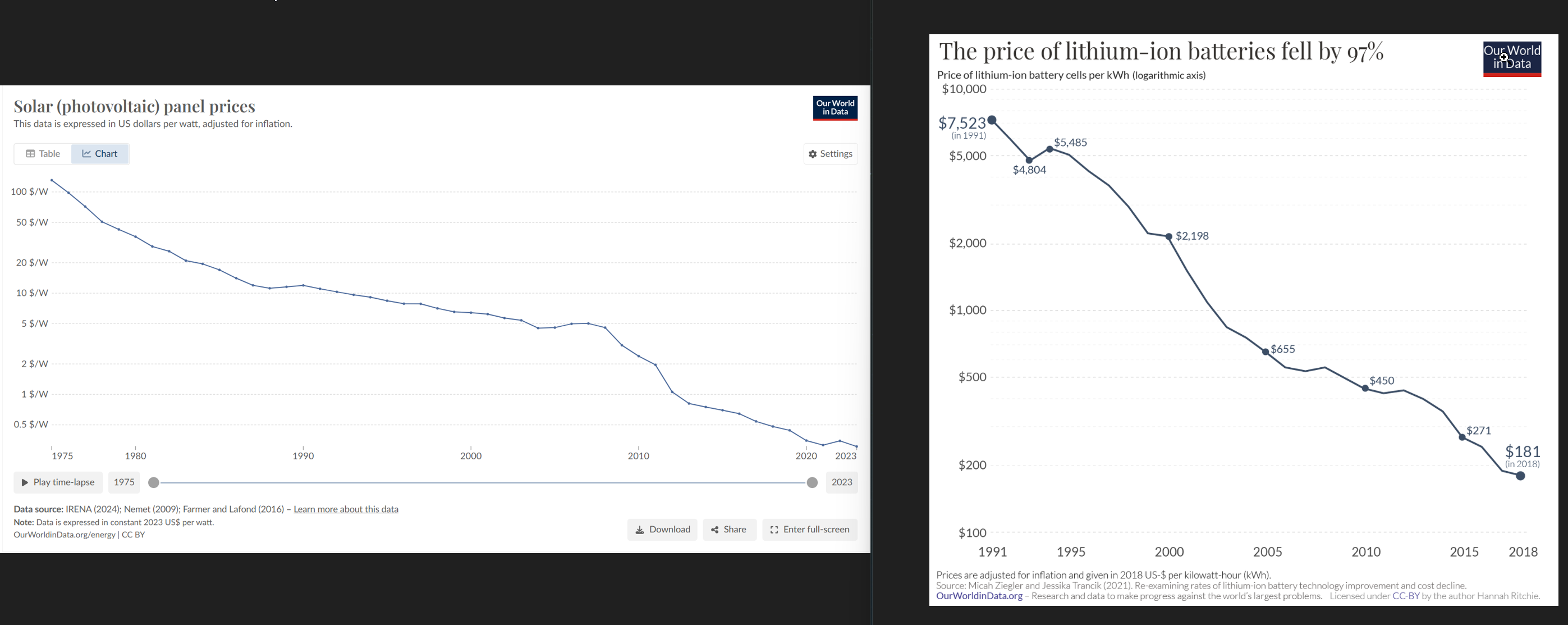This screenshot has width=1568, height=625.
Task: Click Our World in Data logo on solar chart
Action: 835,108
